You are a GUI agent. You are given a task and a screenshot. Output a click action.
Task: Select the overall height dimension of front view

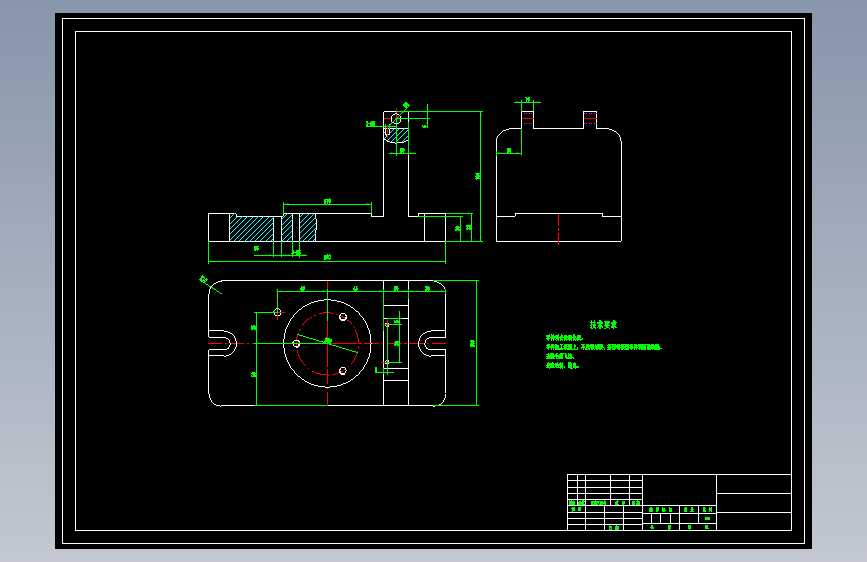(480, 176)
